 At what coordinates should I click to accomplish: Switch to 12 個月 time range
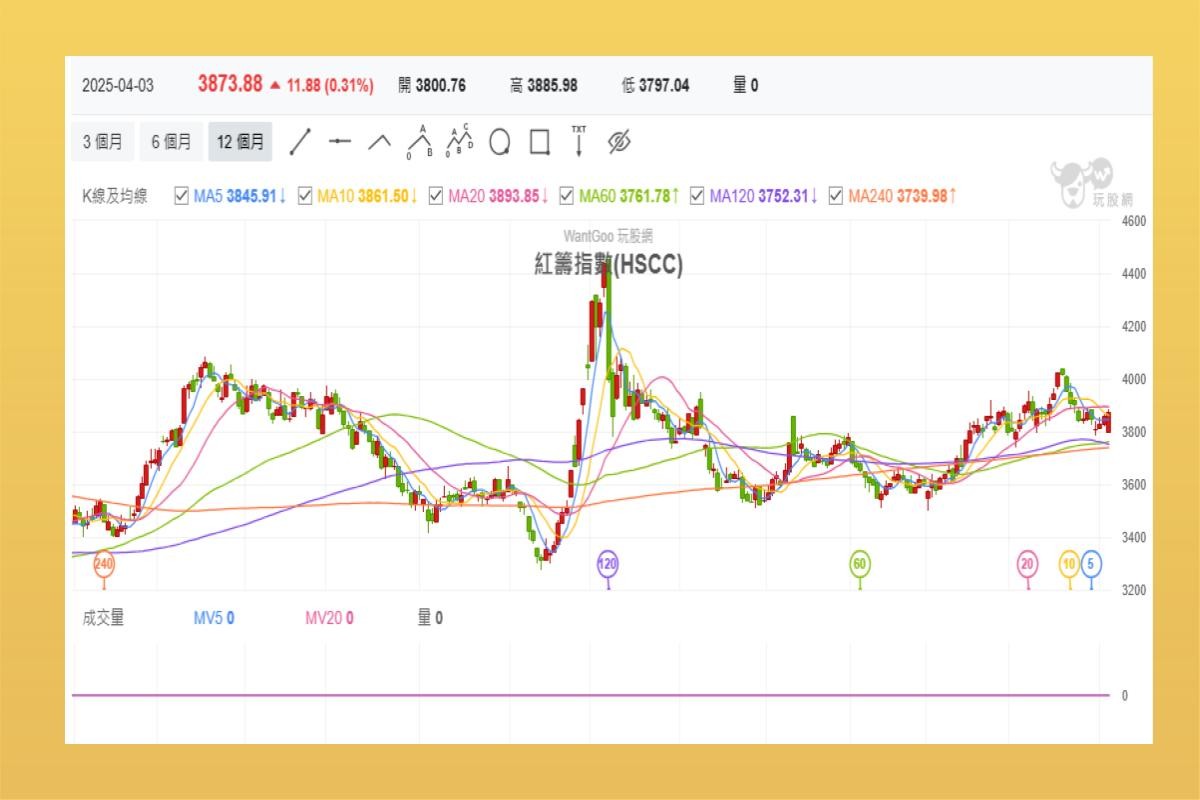click(240, 142)
